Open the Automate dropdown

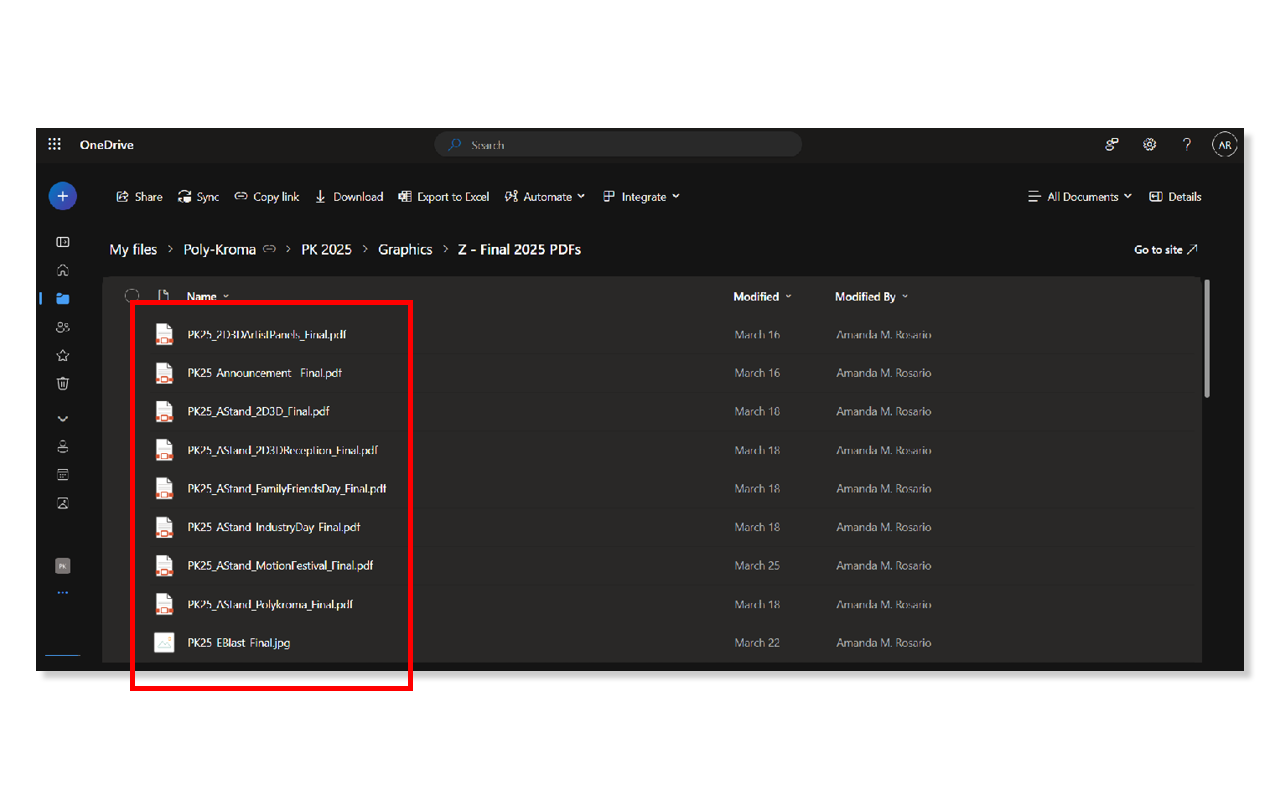(545, 197)
